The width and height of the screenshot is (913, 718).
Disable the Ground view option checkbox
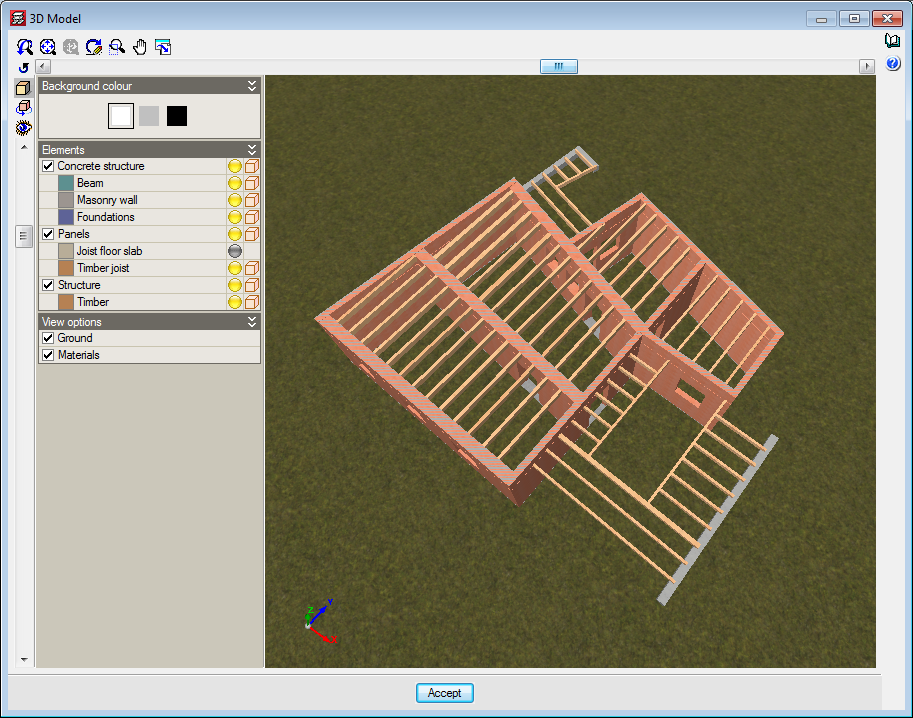click(x=48, y=338)
